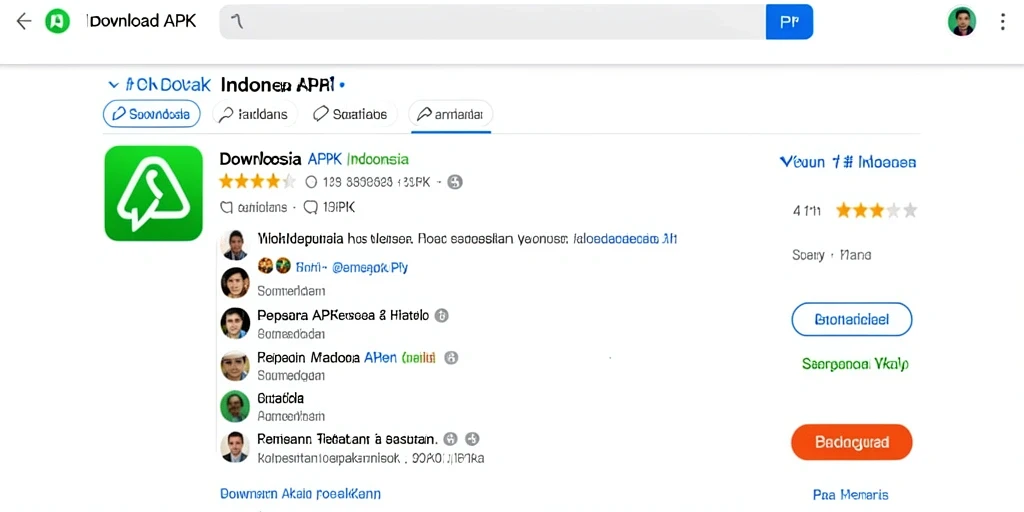The height and width of the screenshot is (512, 1024).
Task: Select the Gntadcia reviewer name
Action: pyautogui.click(x=280, y=398)
